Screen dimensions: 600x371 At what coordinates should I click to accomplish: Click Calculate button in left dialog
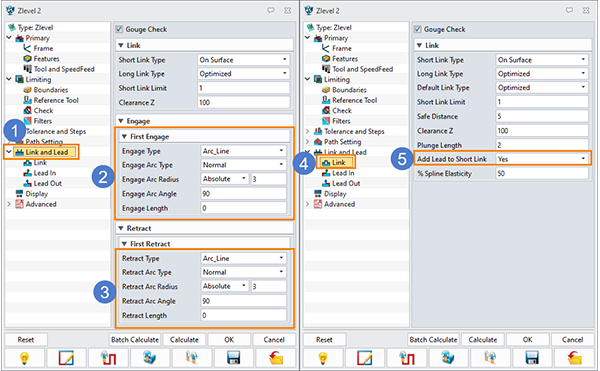click(x=184, y=340)
